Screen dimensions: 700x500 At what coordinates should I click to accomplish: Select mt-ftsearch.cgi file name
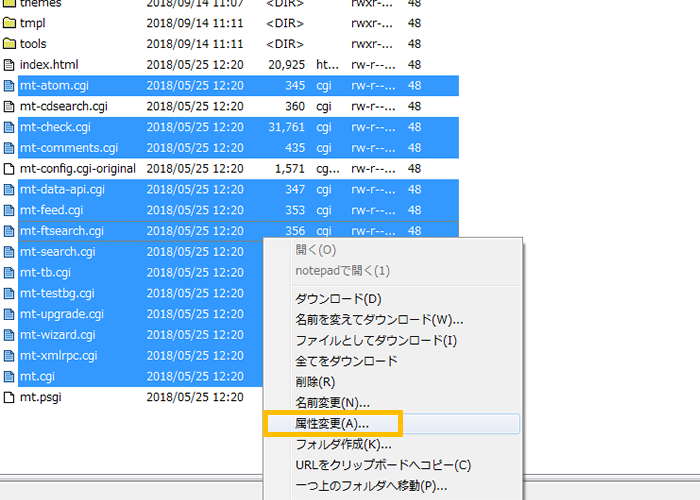[x=62, y=231]
